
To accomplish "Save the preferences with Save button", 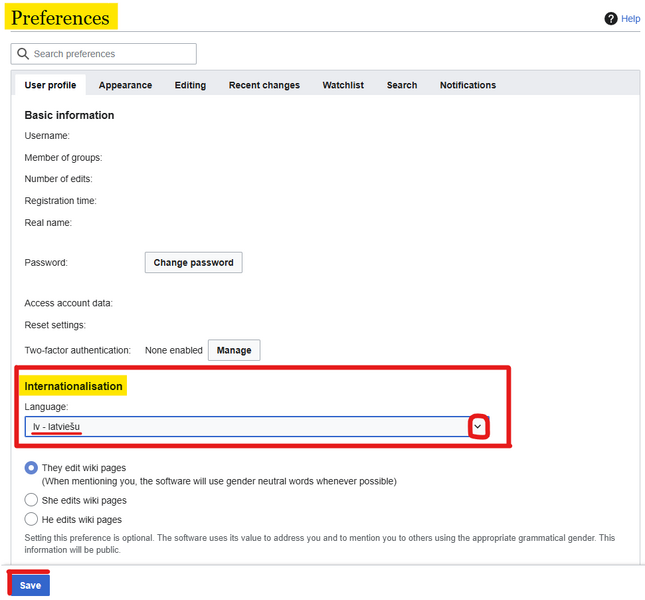I will pyautogui.click(x=30, y=585).
